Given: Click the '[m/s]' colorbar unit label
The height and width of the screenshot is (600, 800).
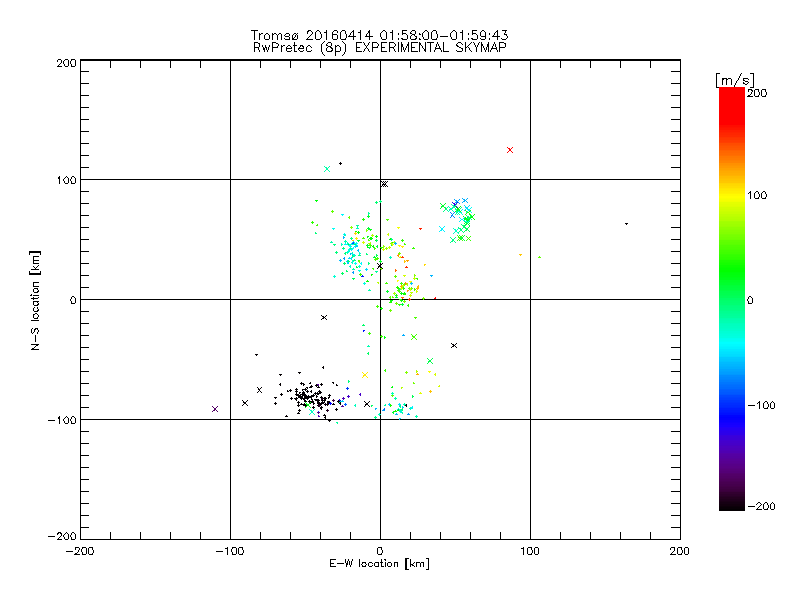Looking at the screenshot, I should 734,80.
